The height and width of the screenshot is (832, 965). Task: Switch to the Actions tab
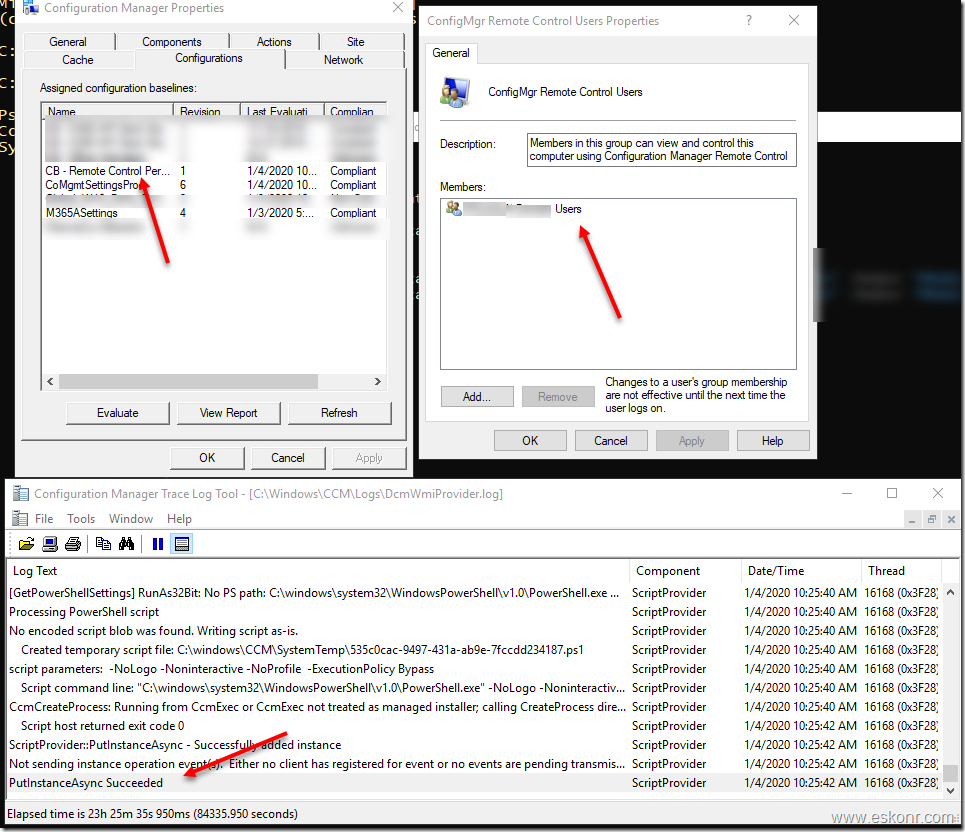pos(274,42)
